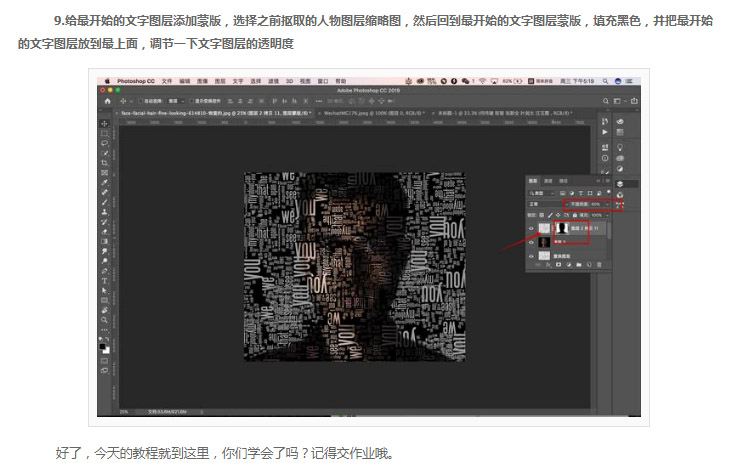Click the Layers panel icon in dock
This screenshot has height=463, width=744.
point(620,184)
